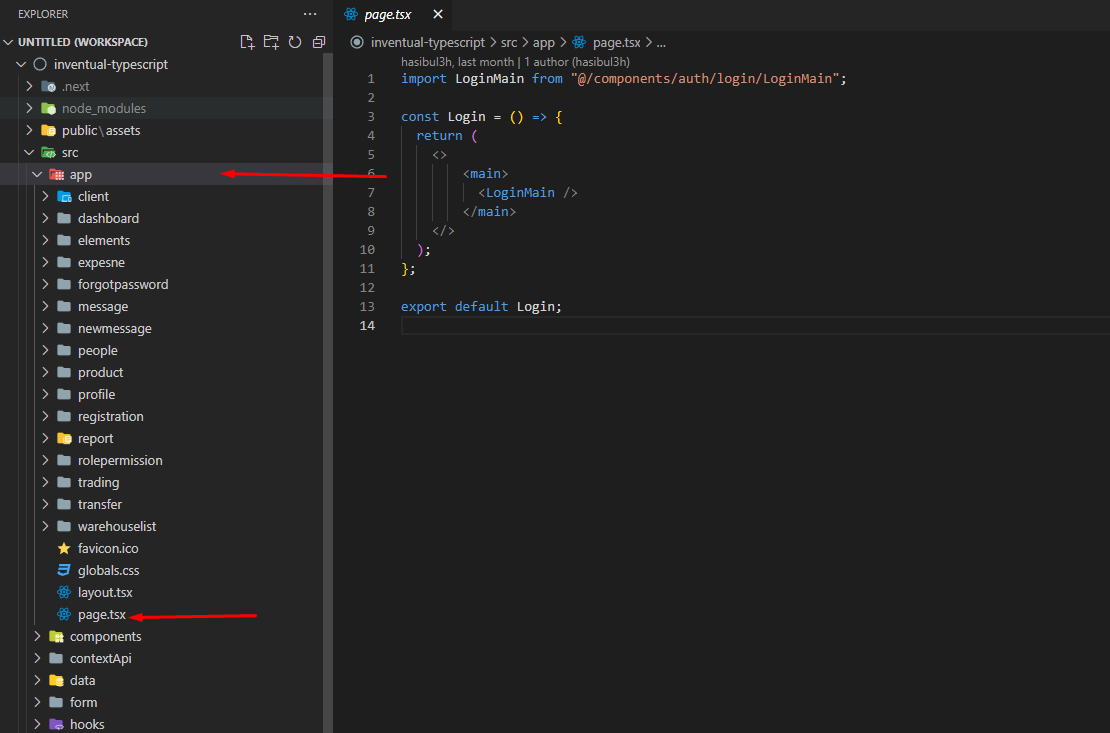Close the page.tsx editor tab
1110x733 pixels.
437,14
